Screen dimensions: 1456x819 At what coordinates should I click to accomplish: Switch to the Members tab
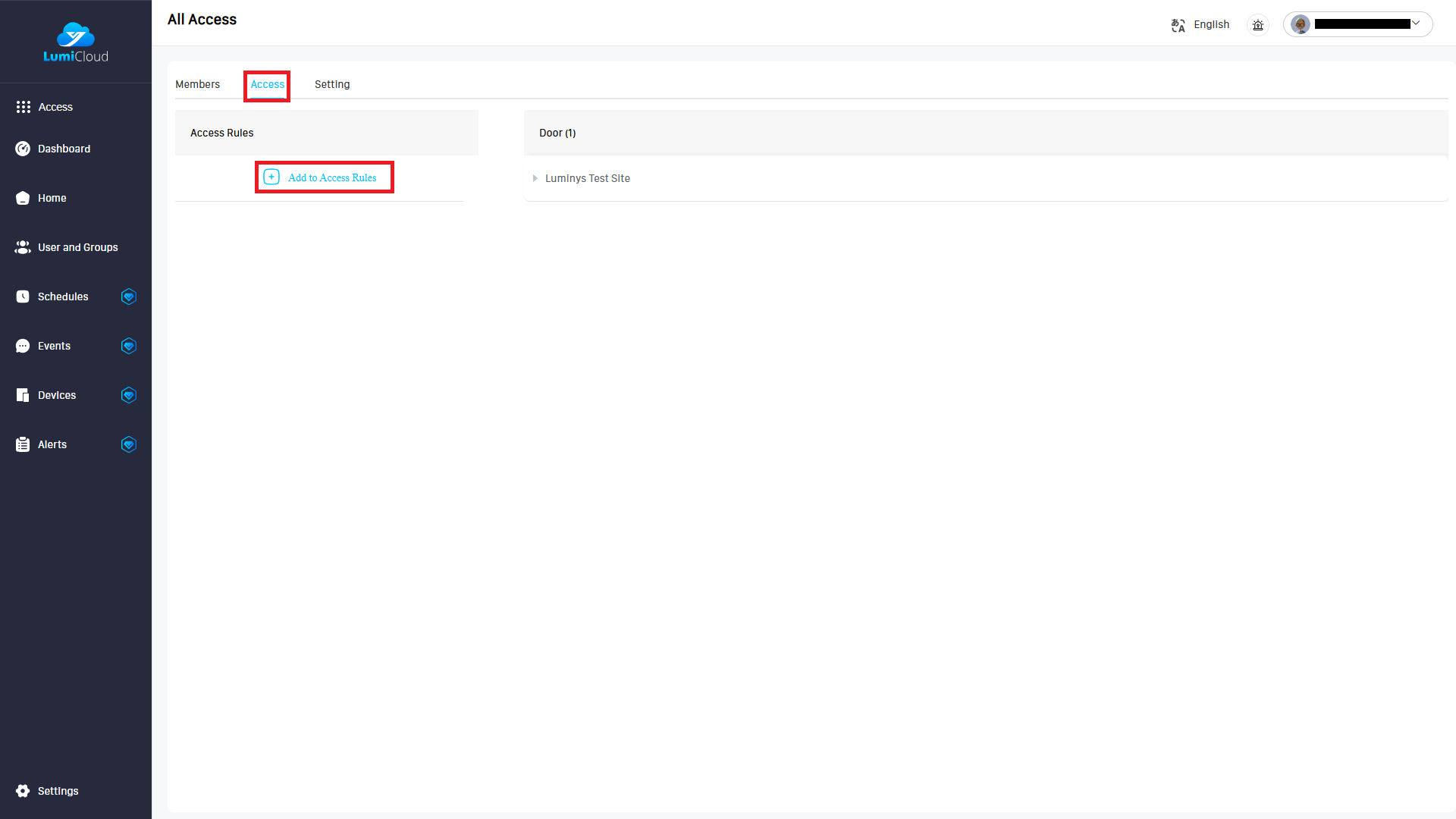pyautogui.click(x=197, y=84)
